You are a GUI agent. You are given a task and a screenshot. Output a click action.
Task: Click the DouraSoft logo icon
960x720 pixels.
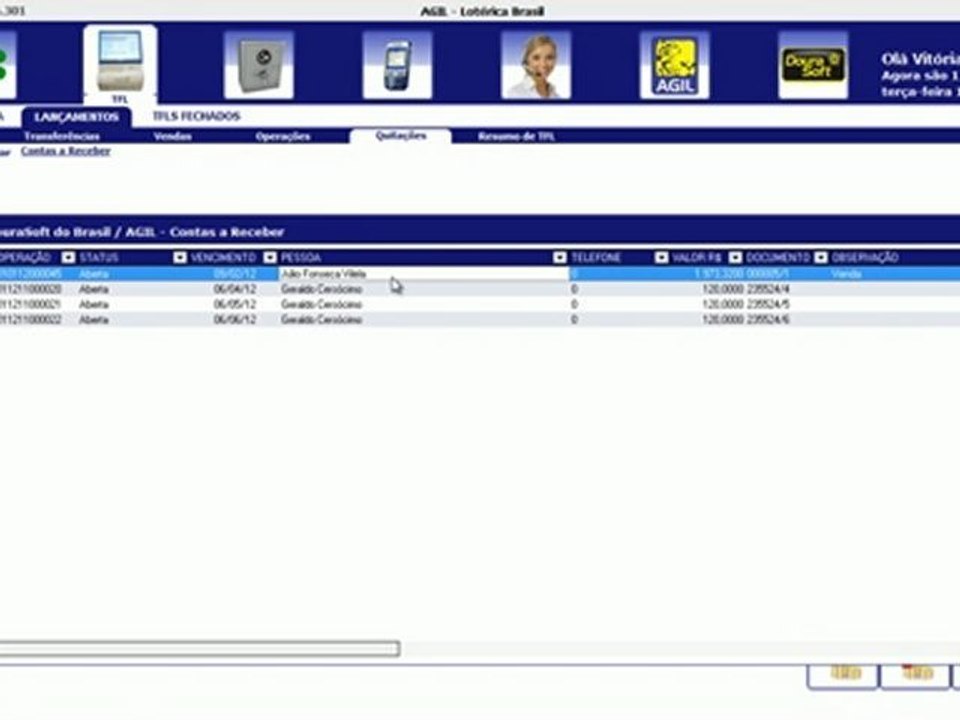coord(813,66)
